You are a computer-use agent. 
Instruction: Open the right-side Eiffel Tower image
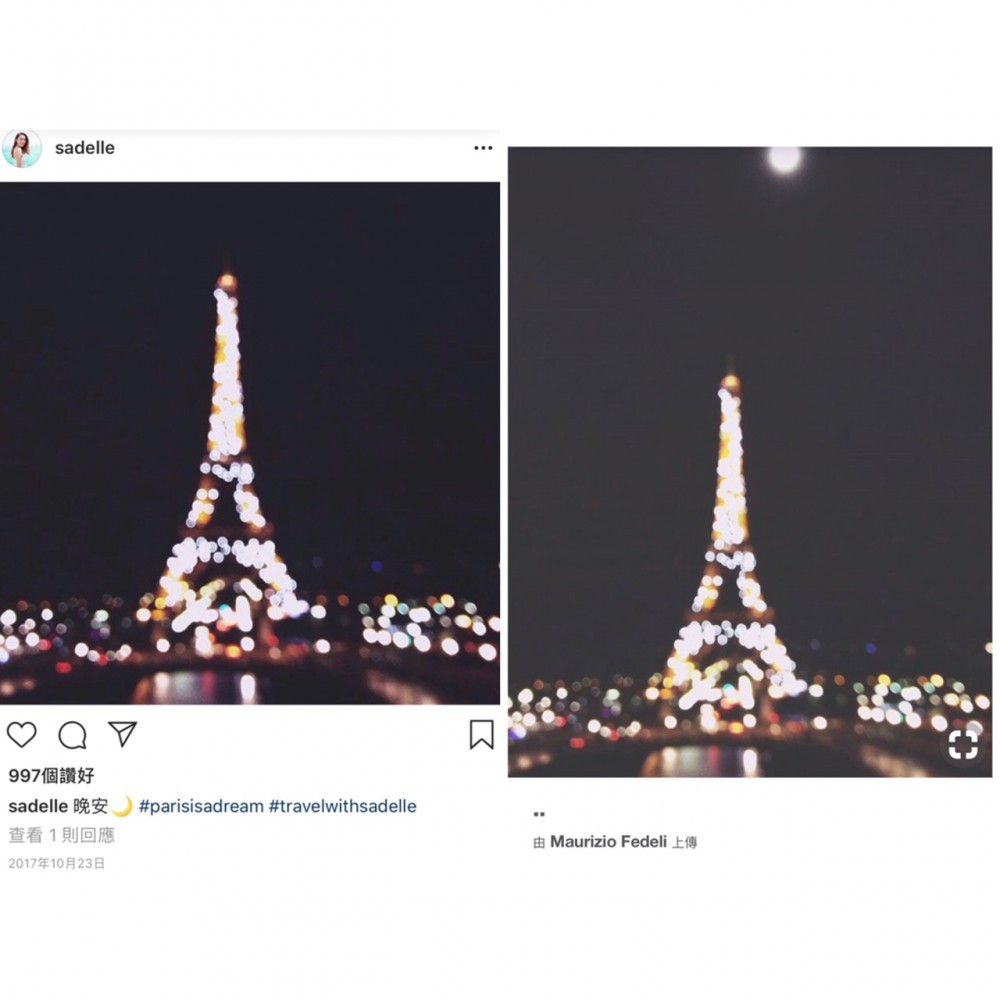pos(750,460)
